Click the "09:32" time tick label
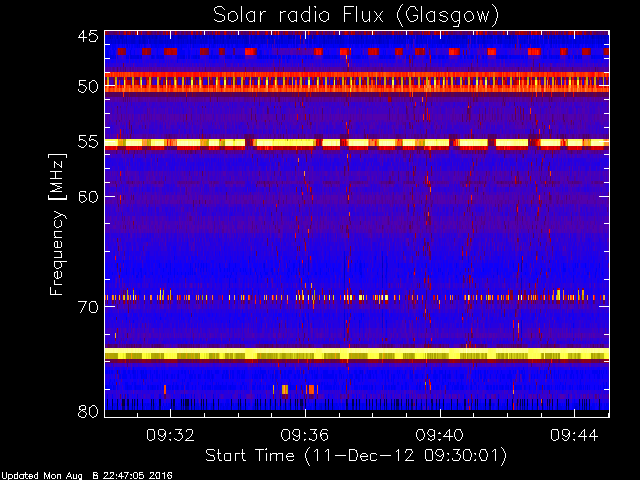 170,435
